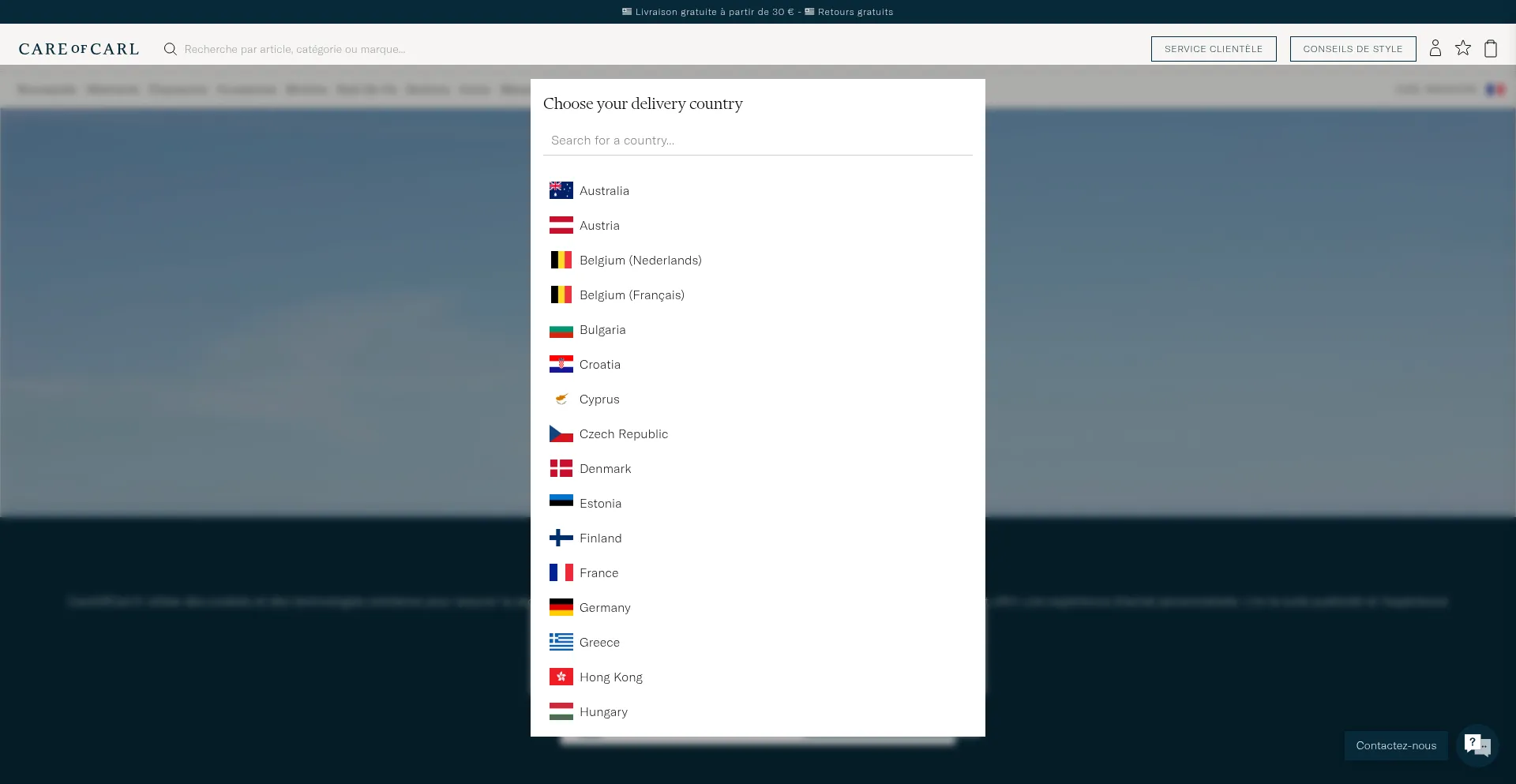Choose Belgium (Français) option
This screenshot has width=1516, height=784.
point(631,294)
